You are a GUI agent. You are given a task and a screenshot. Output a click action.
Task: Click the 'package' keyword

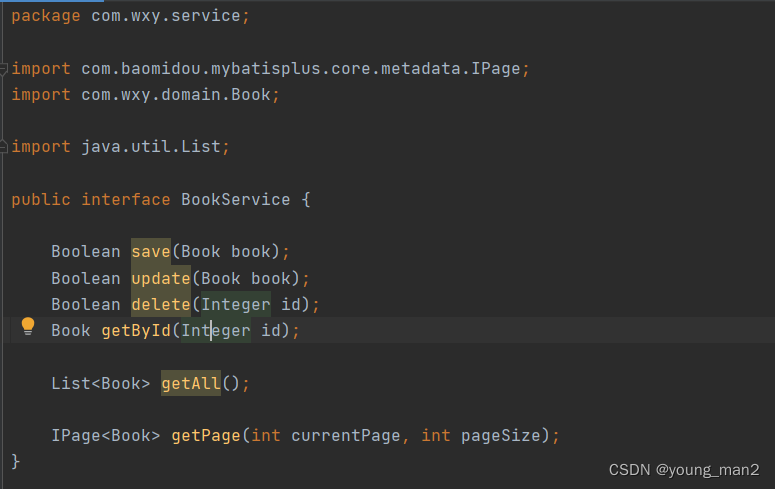(x=46, y=16)
